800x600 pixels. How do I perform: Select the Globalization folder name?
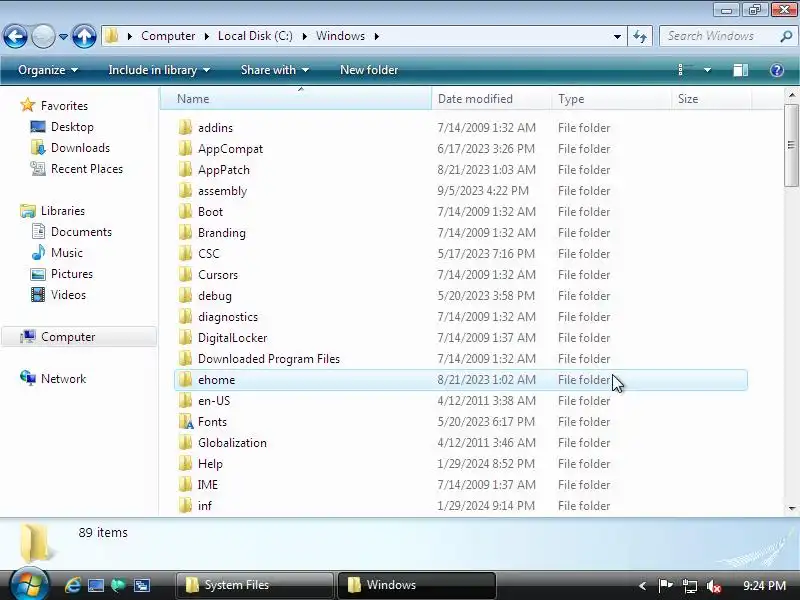pyautogui.click(x=232, y=443)
